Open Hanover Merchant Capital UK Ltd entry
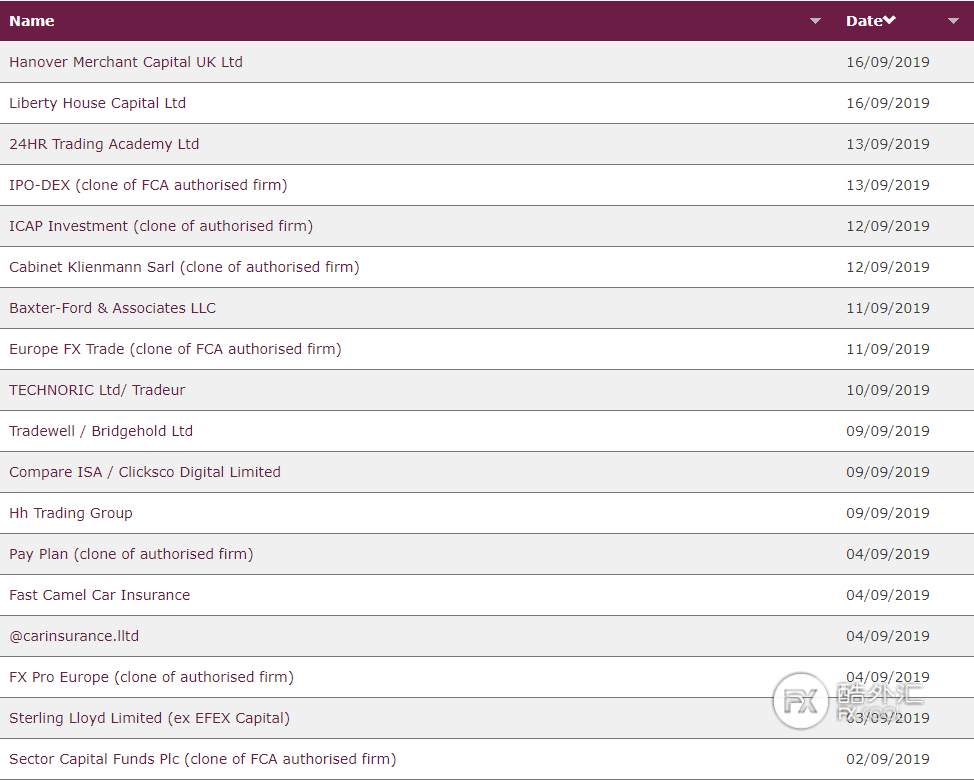The image size is (974, 780). coord(126,62)
